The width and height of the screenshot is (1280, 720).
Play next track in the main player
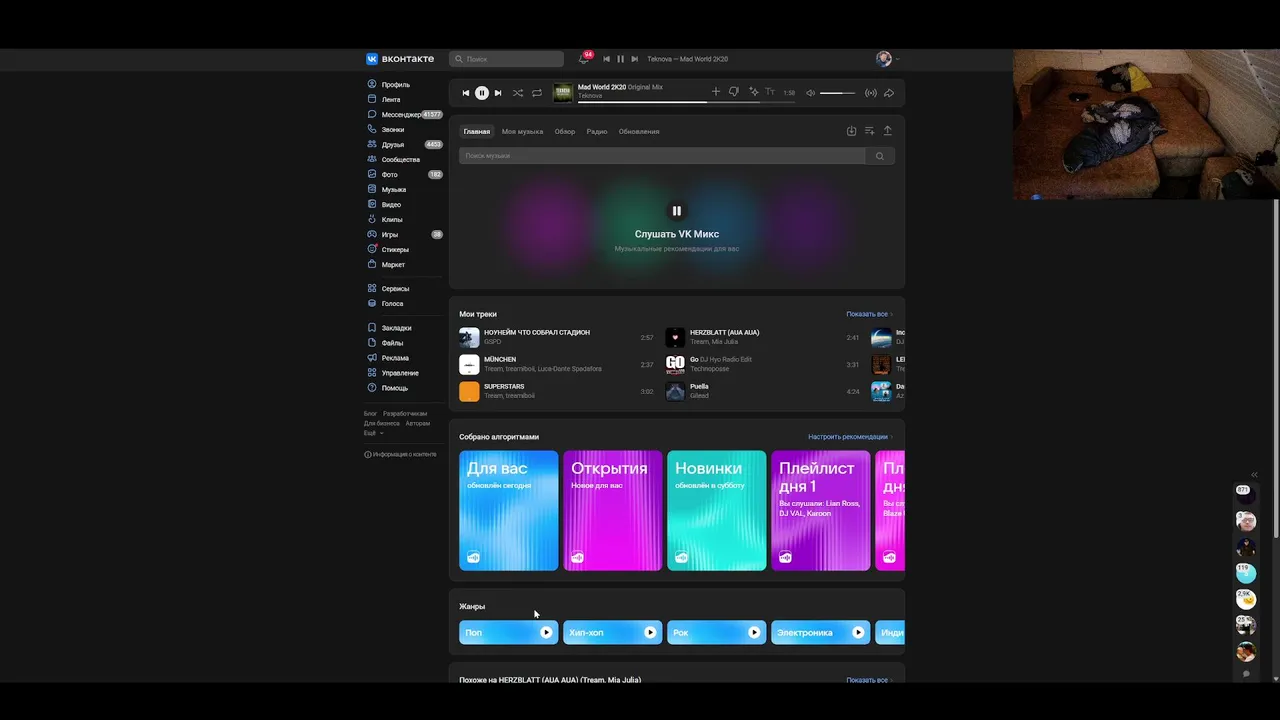498,93
